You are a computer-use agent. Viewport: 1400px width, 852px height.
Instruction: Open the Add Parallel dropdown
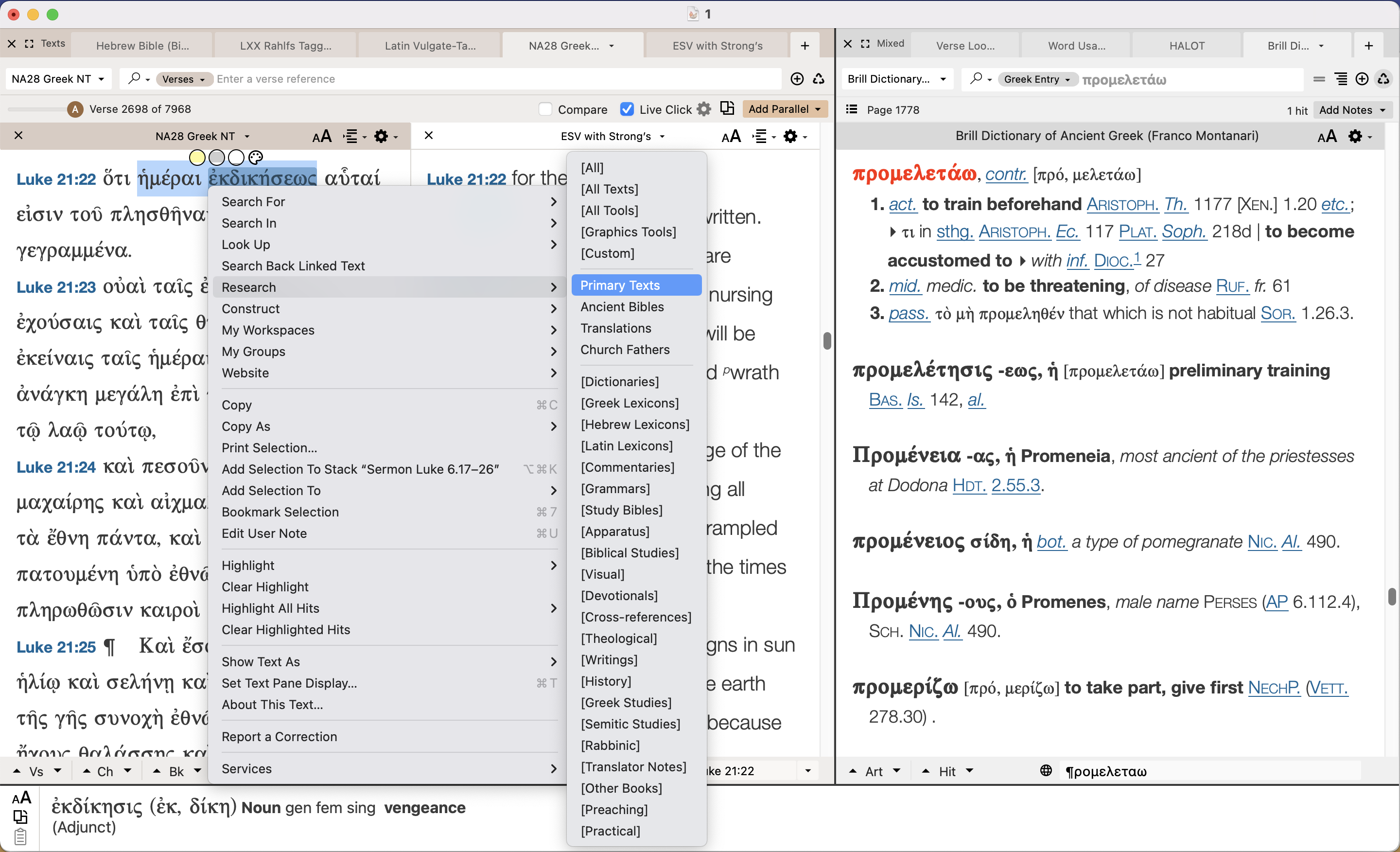click(785, 109)
